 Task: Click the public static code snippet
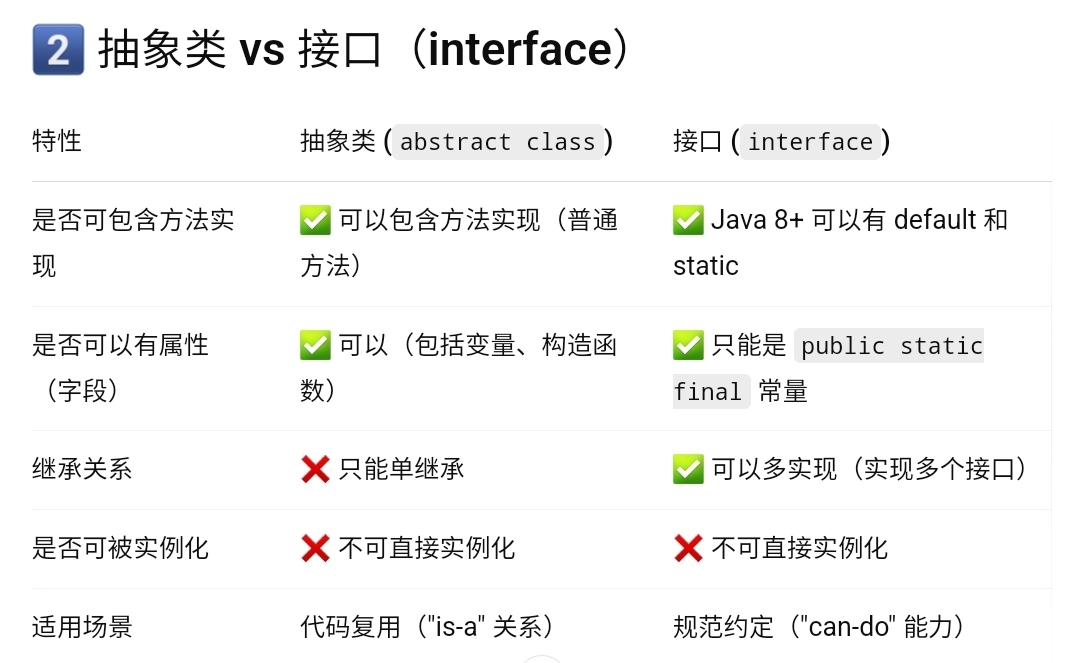pyautogui.click(x=889, y=346)
